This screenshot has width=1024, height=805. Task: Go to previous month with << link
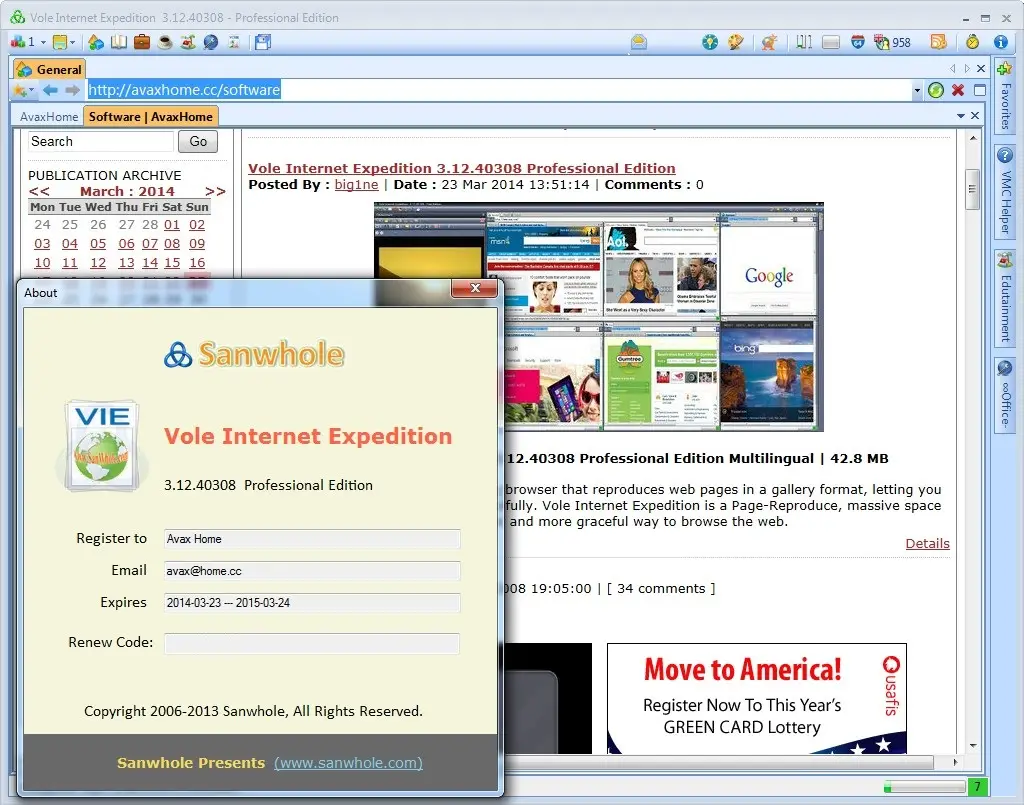[39, 192]
